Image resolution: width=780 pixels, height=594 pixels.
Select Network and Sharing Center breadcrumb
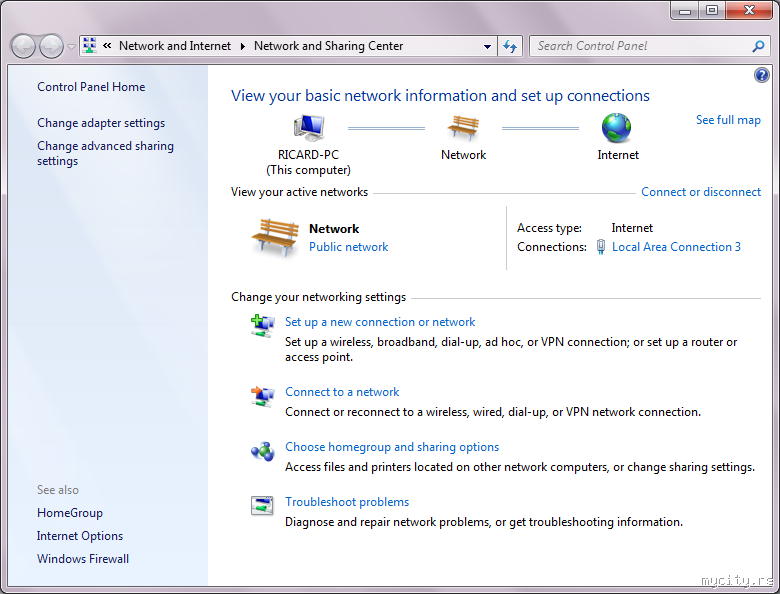point(328,46)
